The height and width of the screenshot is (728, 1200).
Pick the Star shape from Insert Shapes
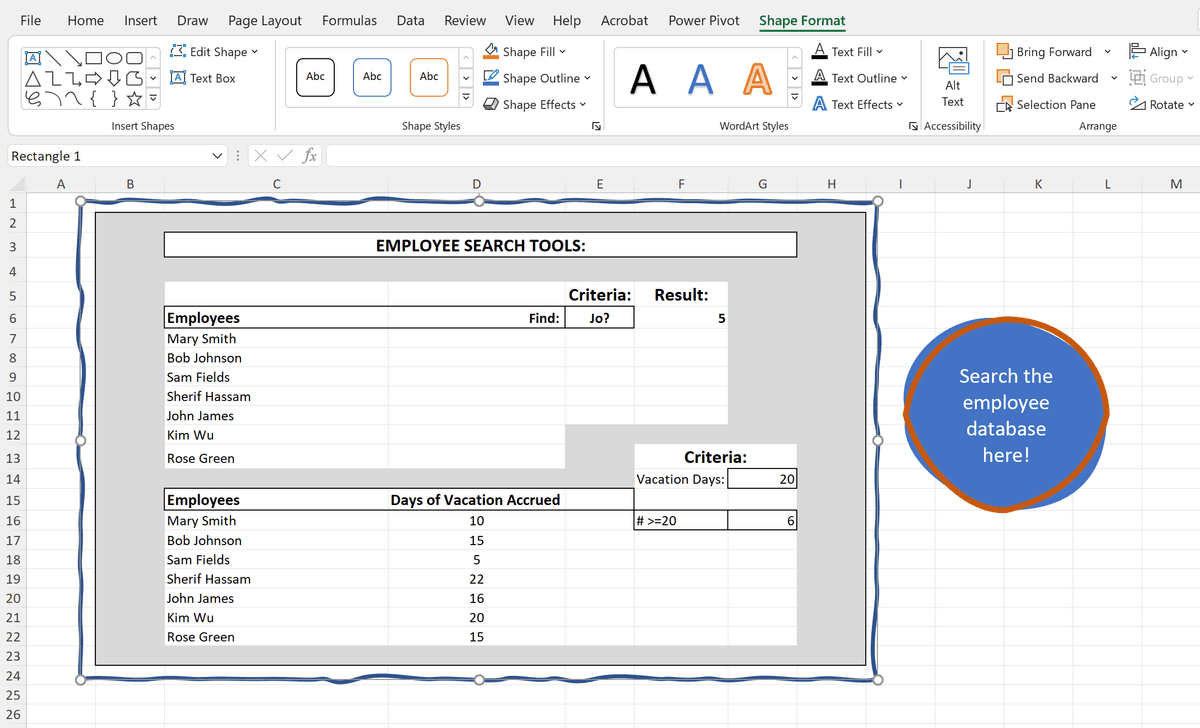coord(133,98)
